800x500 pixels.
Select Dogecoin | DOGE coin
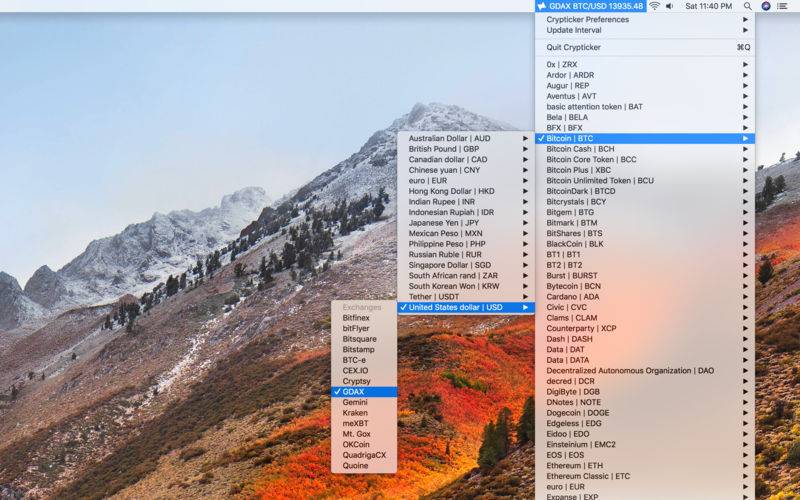pos(645,413)
